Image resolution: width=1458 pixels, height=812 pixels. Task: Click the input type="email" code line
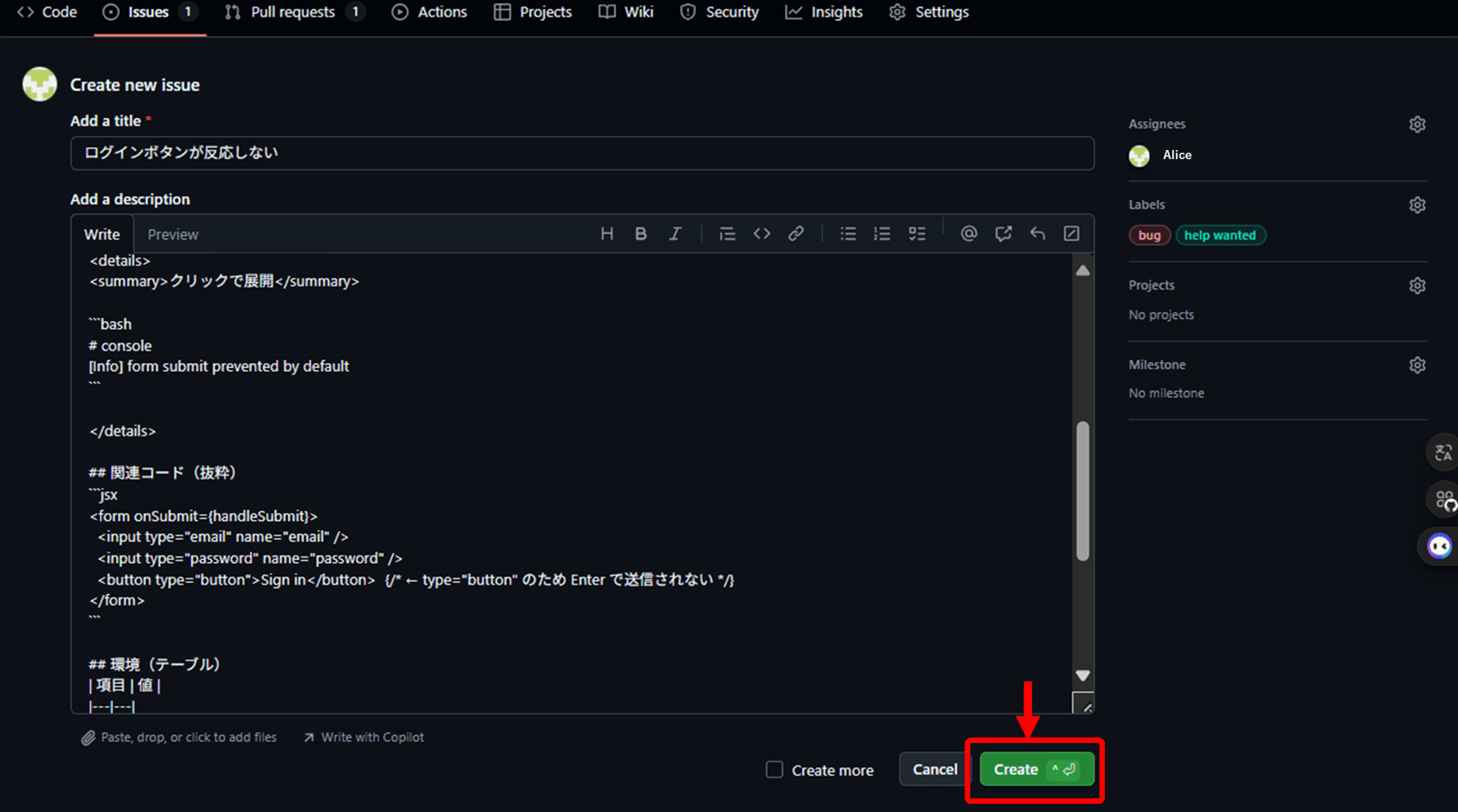[x=223, y=537]
